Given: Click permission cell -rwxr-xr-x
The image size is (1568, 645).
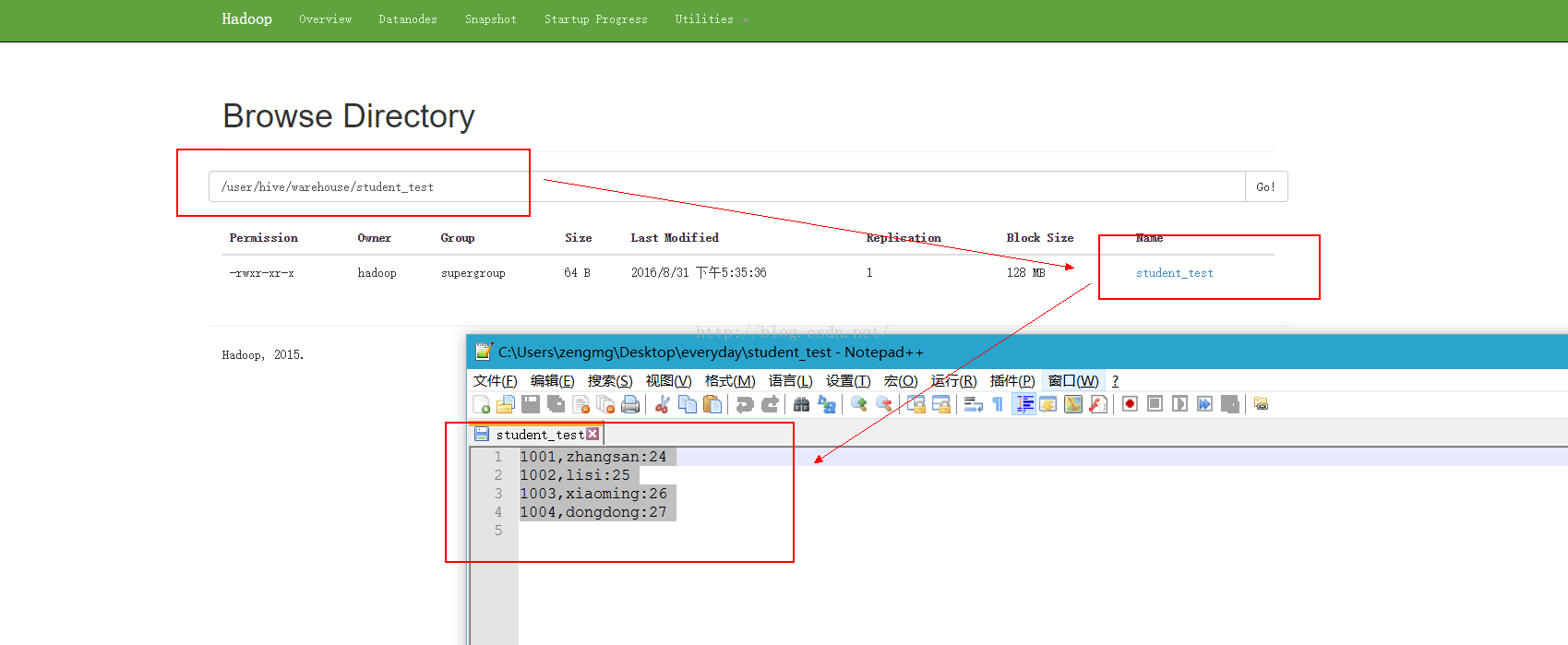Looking at the screenshot, I should point(262,273).
